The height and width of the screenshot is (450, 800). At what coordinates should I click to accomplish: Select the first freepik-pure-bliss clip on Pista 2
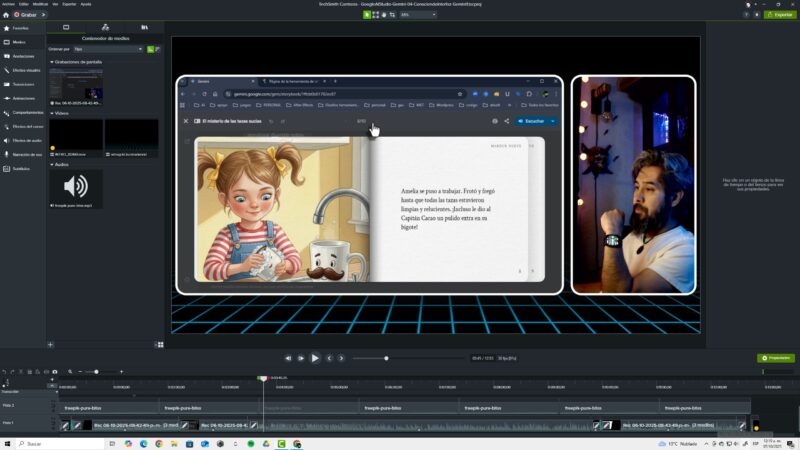(109, 408)
